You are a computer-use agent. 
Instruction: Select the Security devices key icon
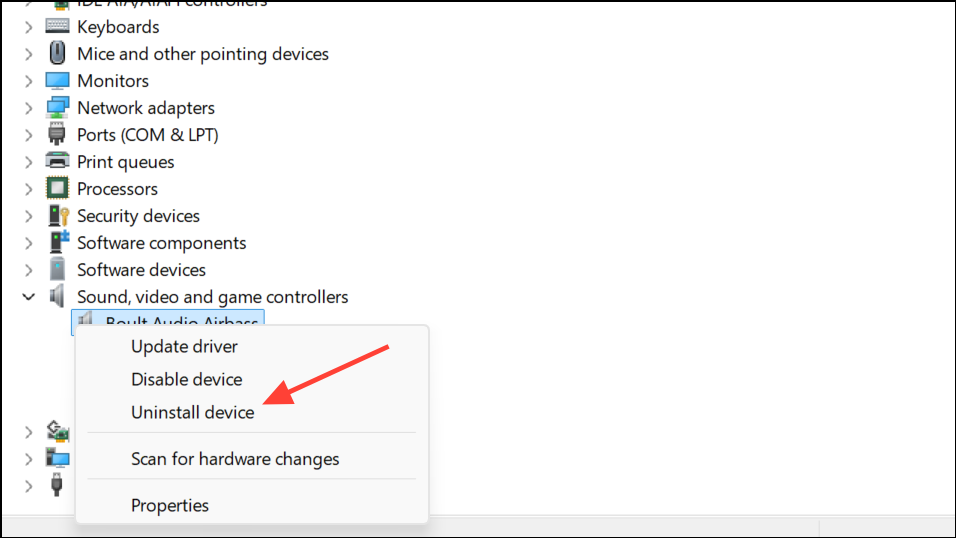(59, 215)
